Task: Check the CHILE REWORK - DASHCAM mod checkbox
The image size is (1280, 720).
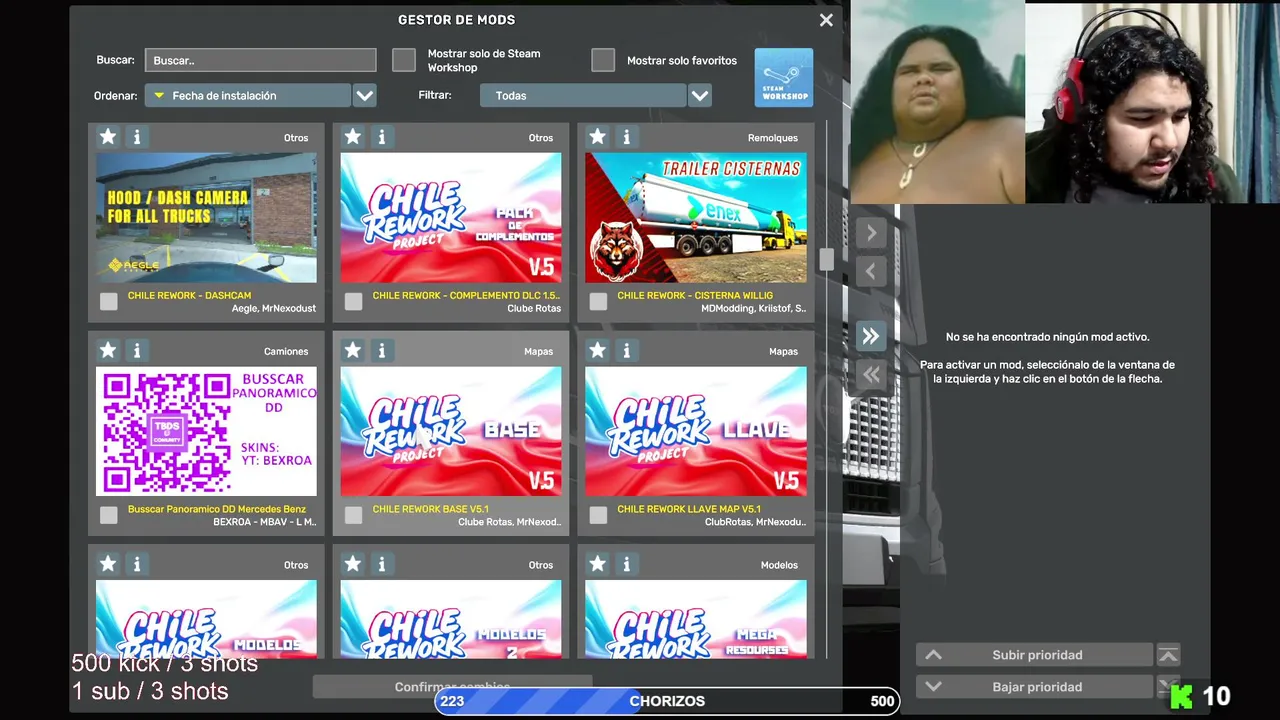Action: (x=109, y=301)
